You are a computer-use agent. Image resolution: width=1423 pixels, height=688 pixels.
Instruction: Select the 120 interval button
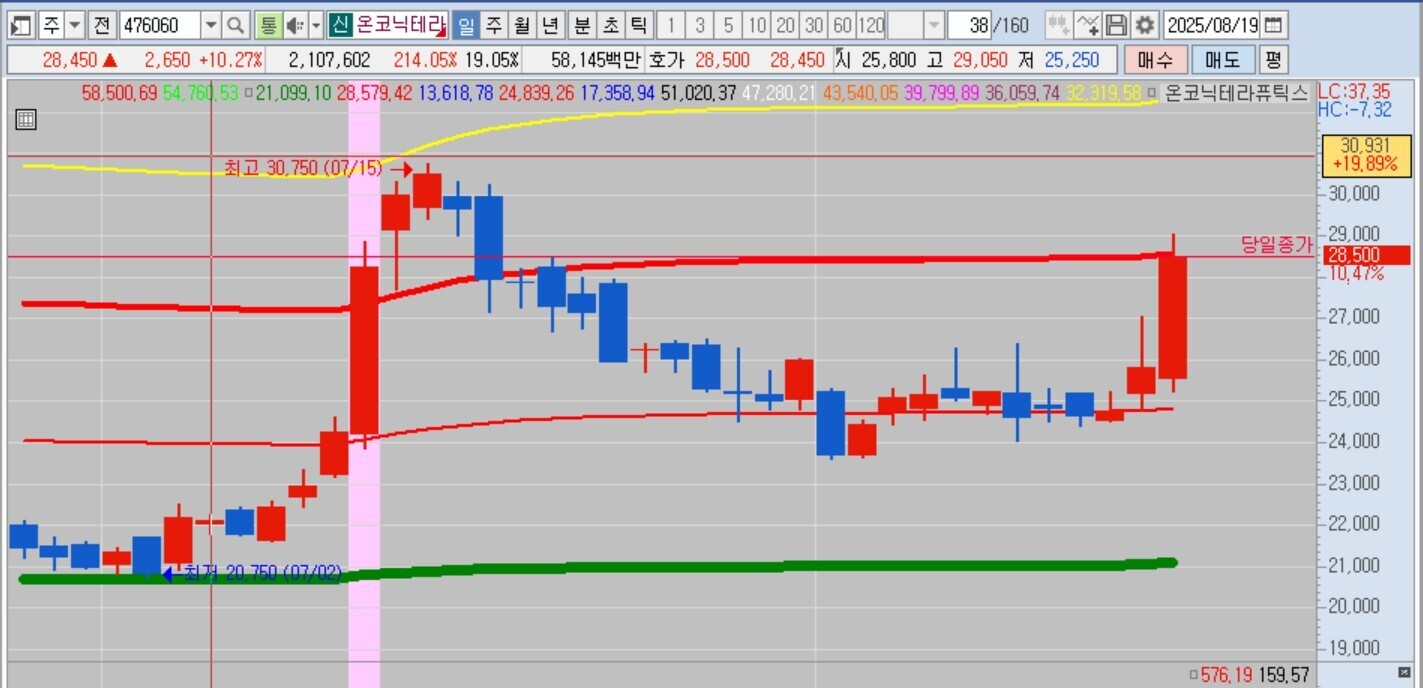click(x=872, y=25)
